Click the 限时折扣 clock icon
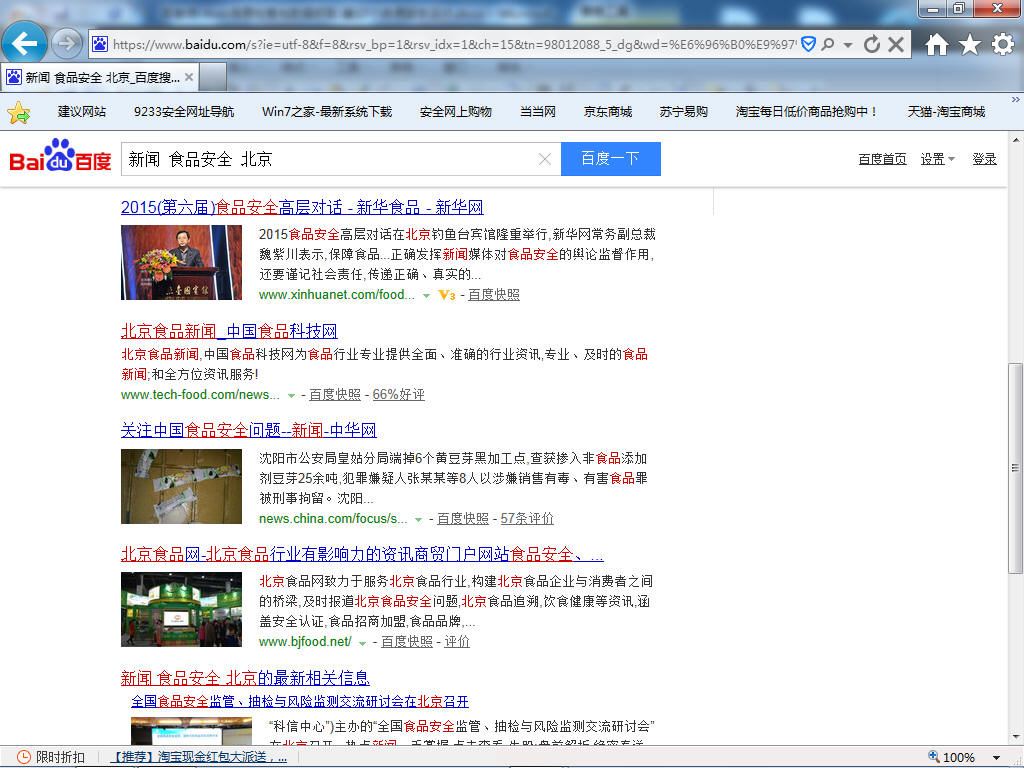The width and height of the screenshot is (1024, 768). point(24,757)
